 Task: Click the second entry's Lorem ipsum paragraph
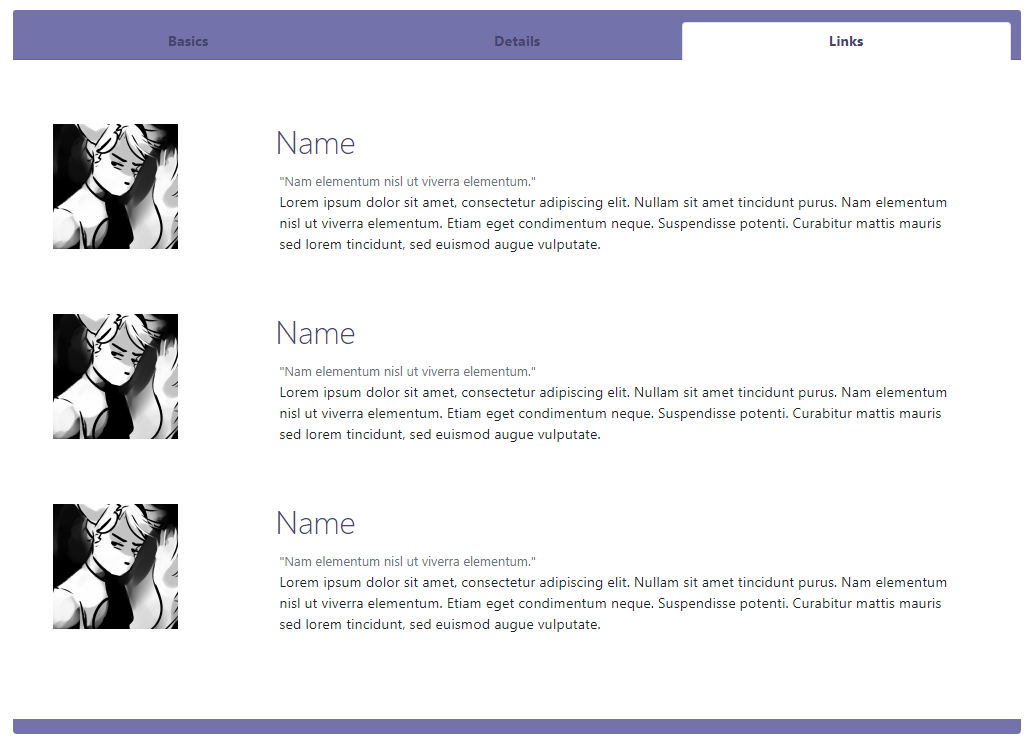click(x=613, y=414)
